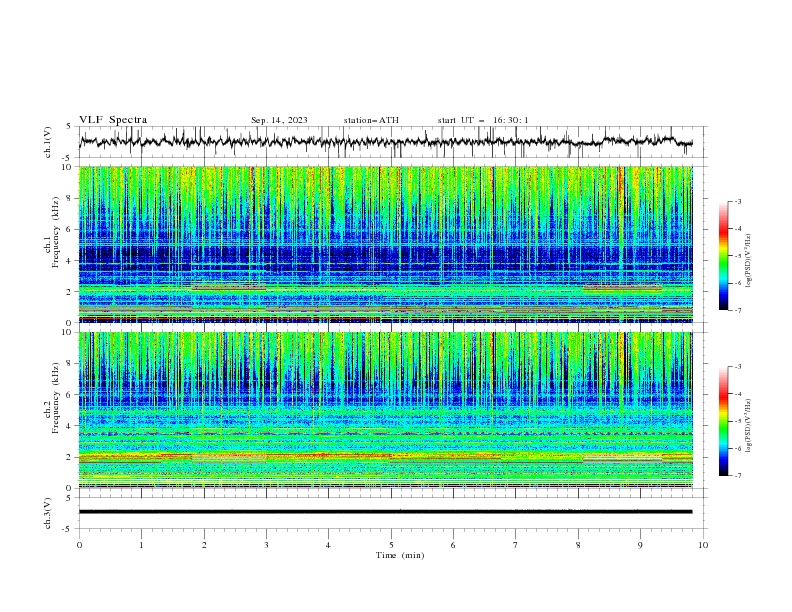Click the ch.1 spectrogram color scale bar
Image resolution: width=792 pixels, height=612 pixels.
(x=724, y=255)
